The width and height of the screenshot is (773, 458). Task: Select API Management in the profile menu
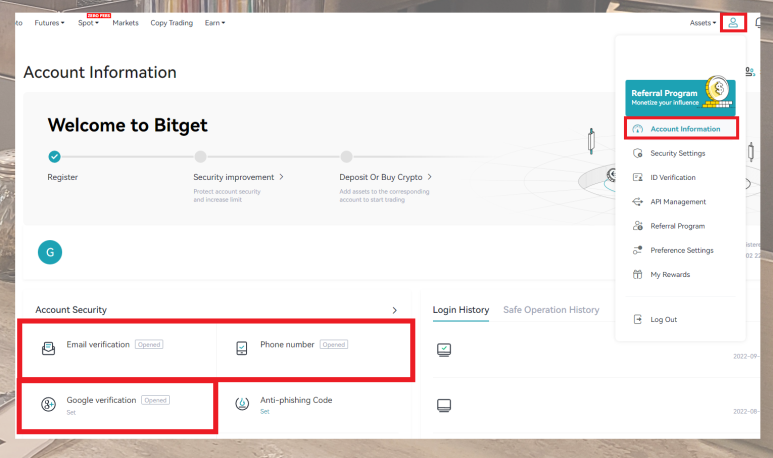pyautogui.click(x=680, y=202)
